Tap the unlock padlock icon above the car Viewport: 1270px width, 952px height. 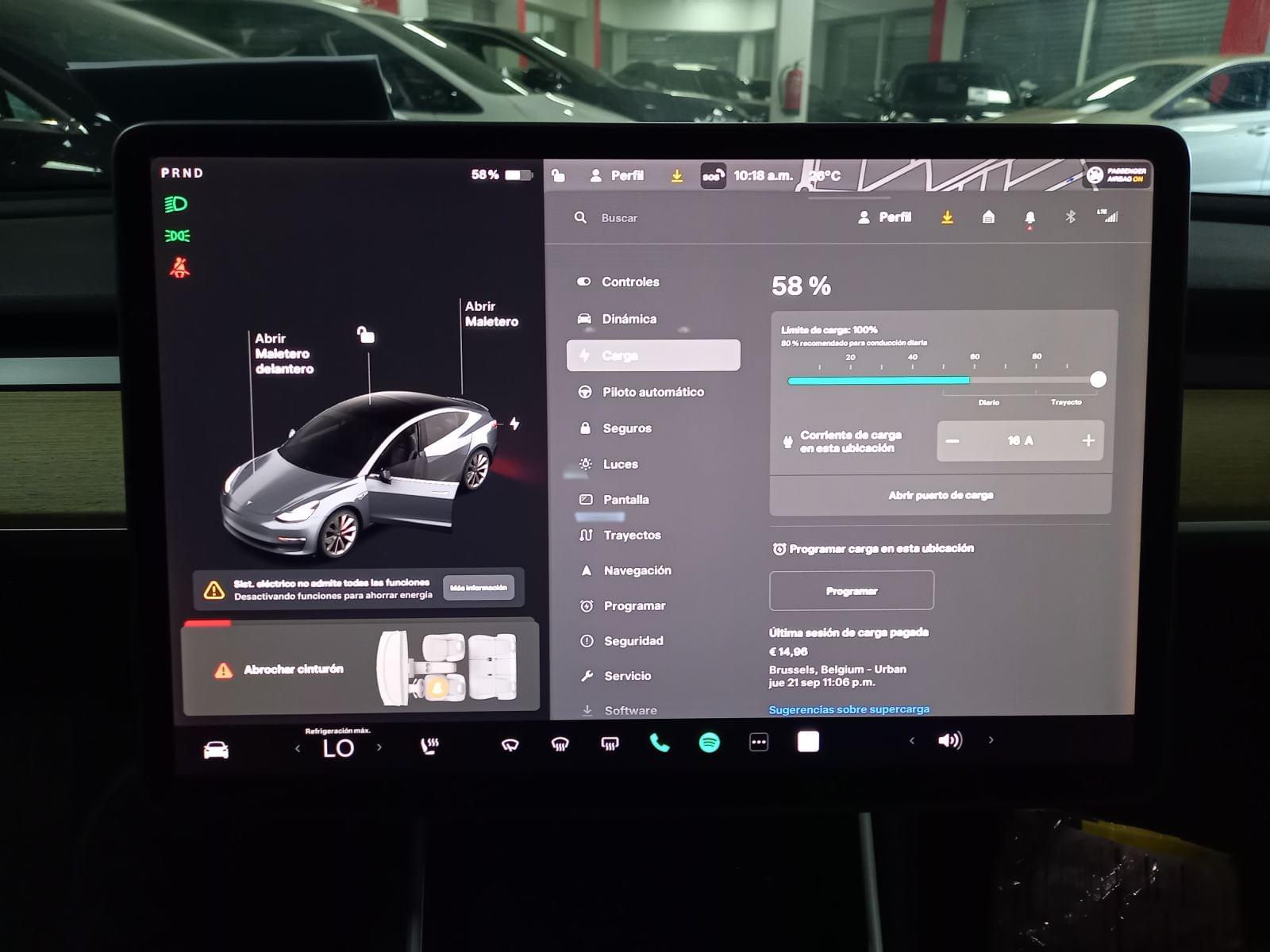[x=365, y=334]
